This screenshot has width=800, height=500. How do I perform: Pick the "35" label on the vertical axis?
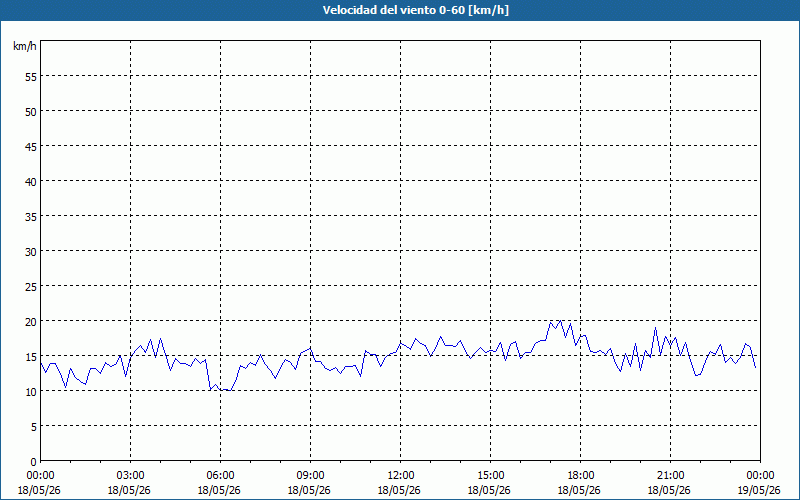(31, 216)
